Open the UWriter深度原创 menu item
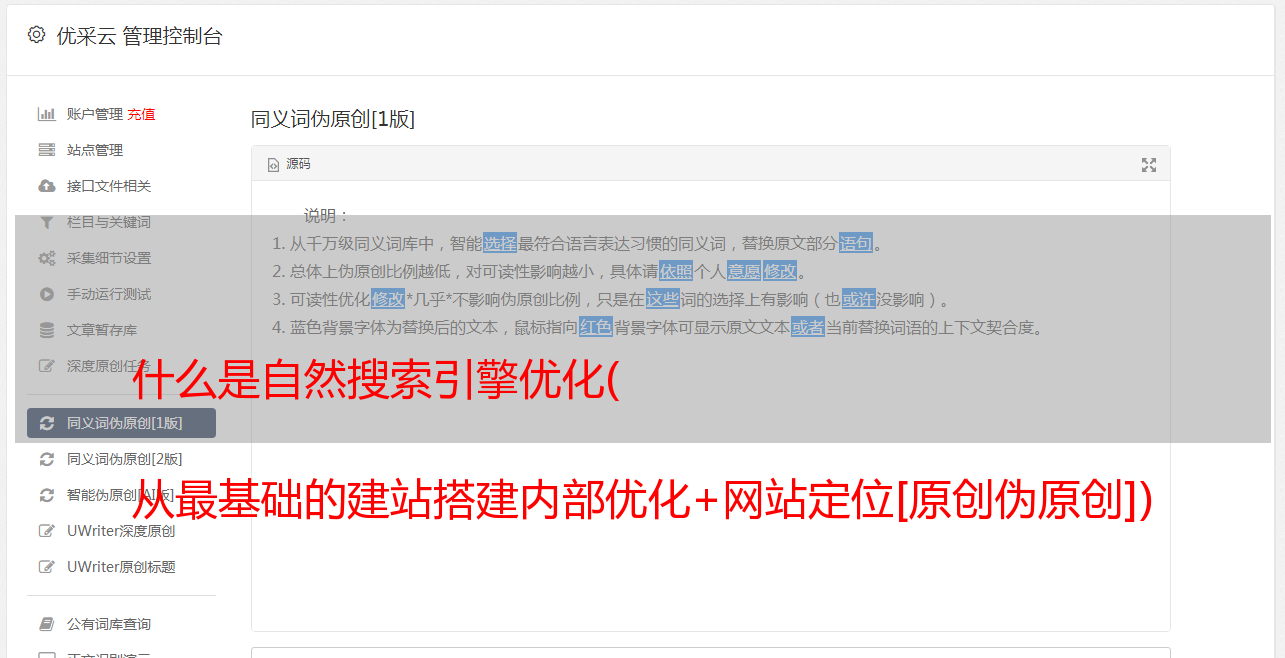The image size is (1285, 658). tap(121, 531)
